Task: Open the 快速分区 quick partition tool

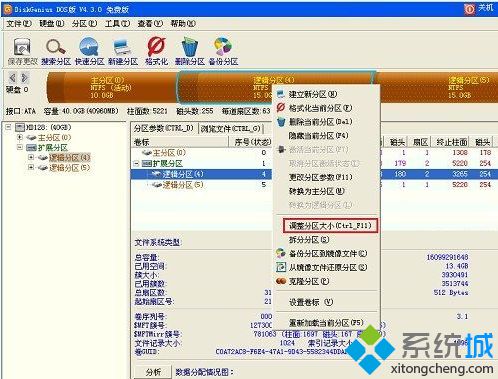Action: click(89, 47)
